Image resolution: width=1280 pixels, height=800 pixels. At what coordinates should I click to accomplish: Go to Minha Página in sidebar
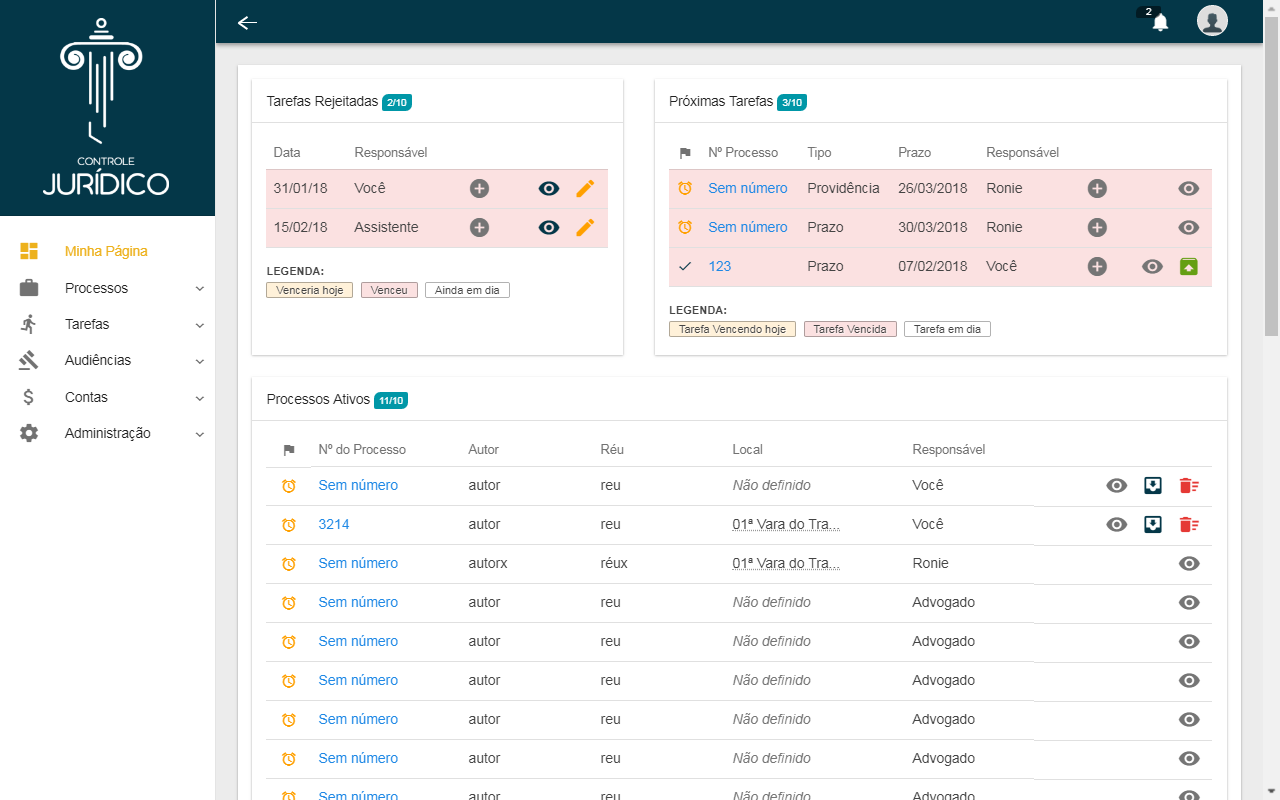[x=106, y=251]
